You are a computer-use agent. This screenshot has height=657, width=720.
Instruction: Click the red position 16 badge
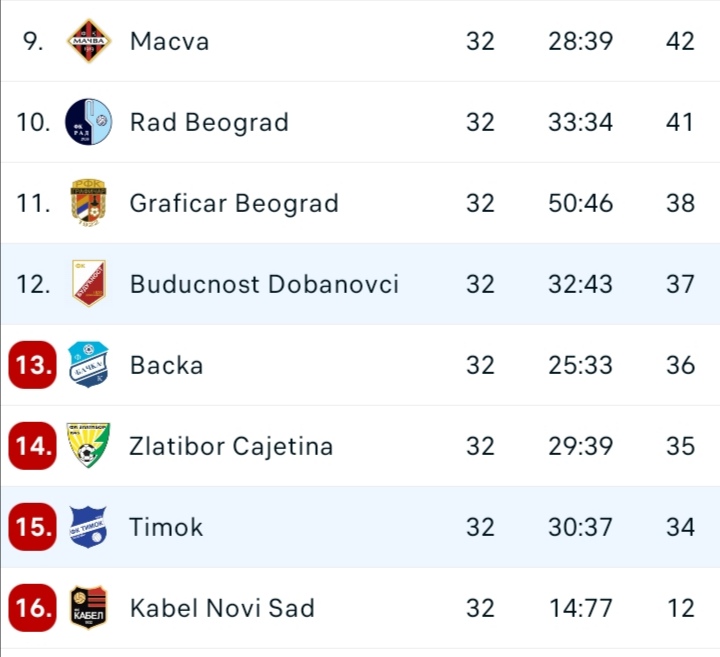33,608
